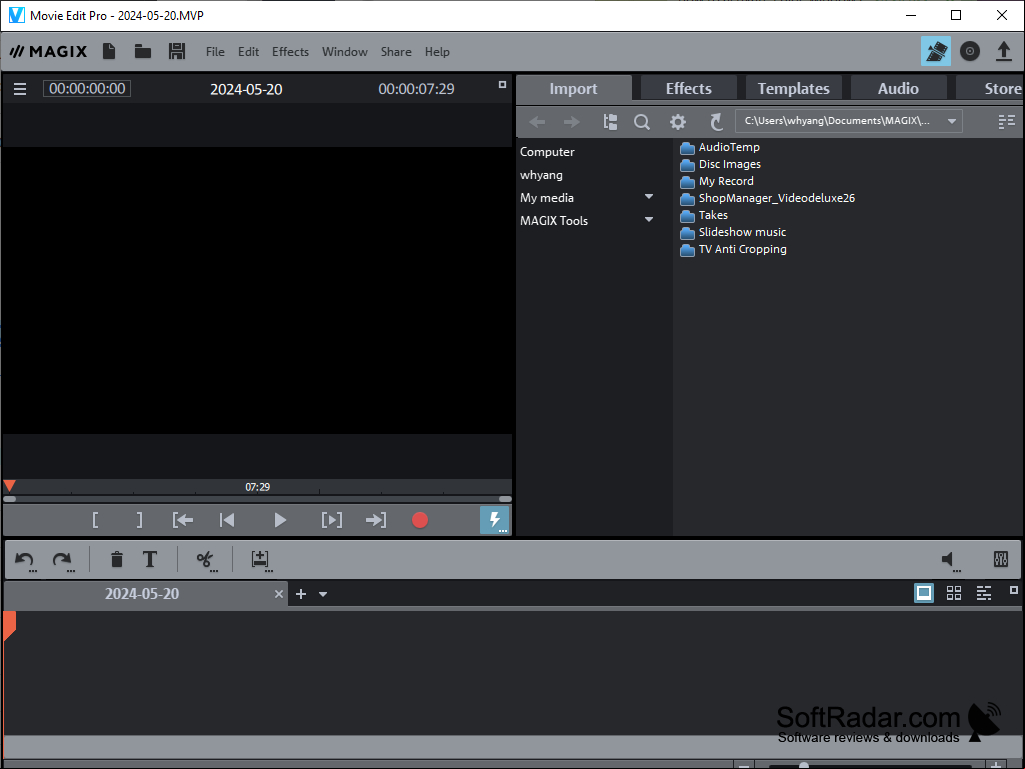Delete the selected object with the trash icon
This screenshot has width=1025, height=769.
[x=116, y=560]
